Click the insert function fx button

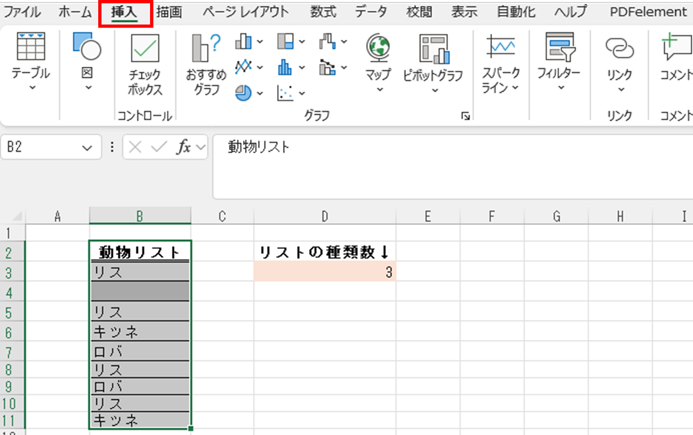click(184, 147)
